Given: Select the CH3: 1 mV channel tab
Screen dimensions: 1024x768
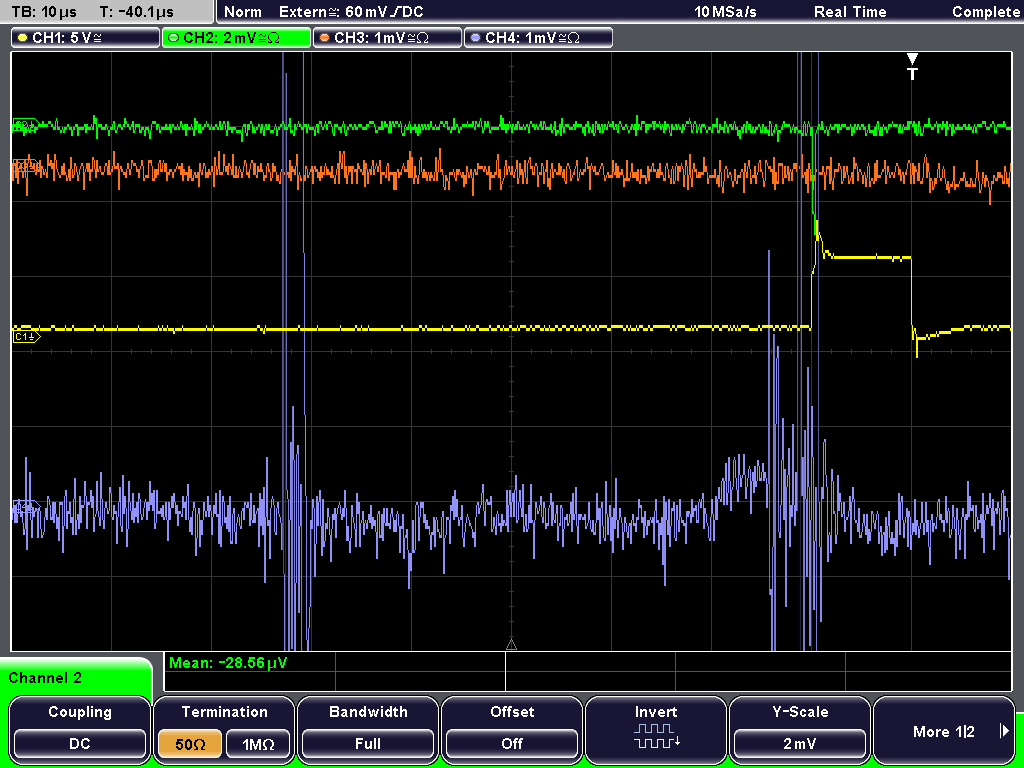Looking at the screenshot, I should coord(387,38).
